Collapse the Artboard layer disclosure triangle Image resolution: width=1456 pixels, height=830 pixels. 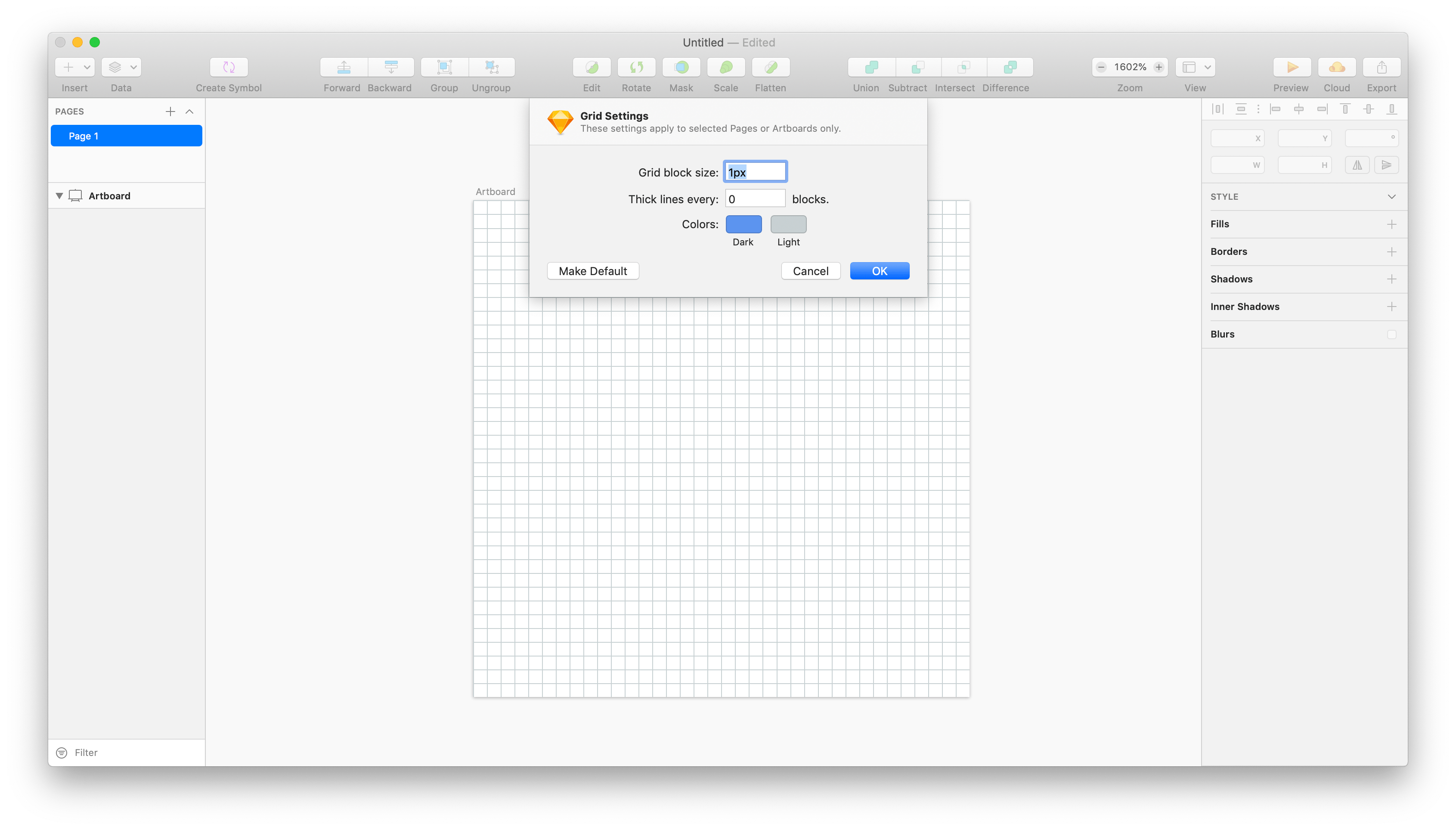(59, 195)
